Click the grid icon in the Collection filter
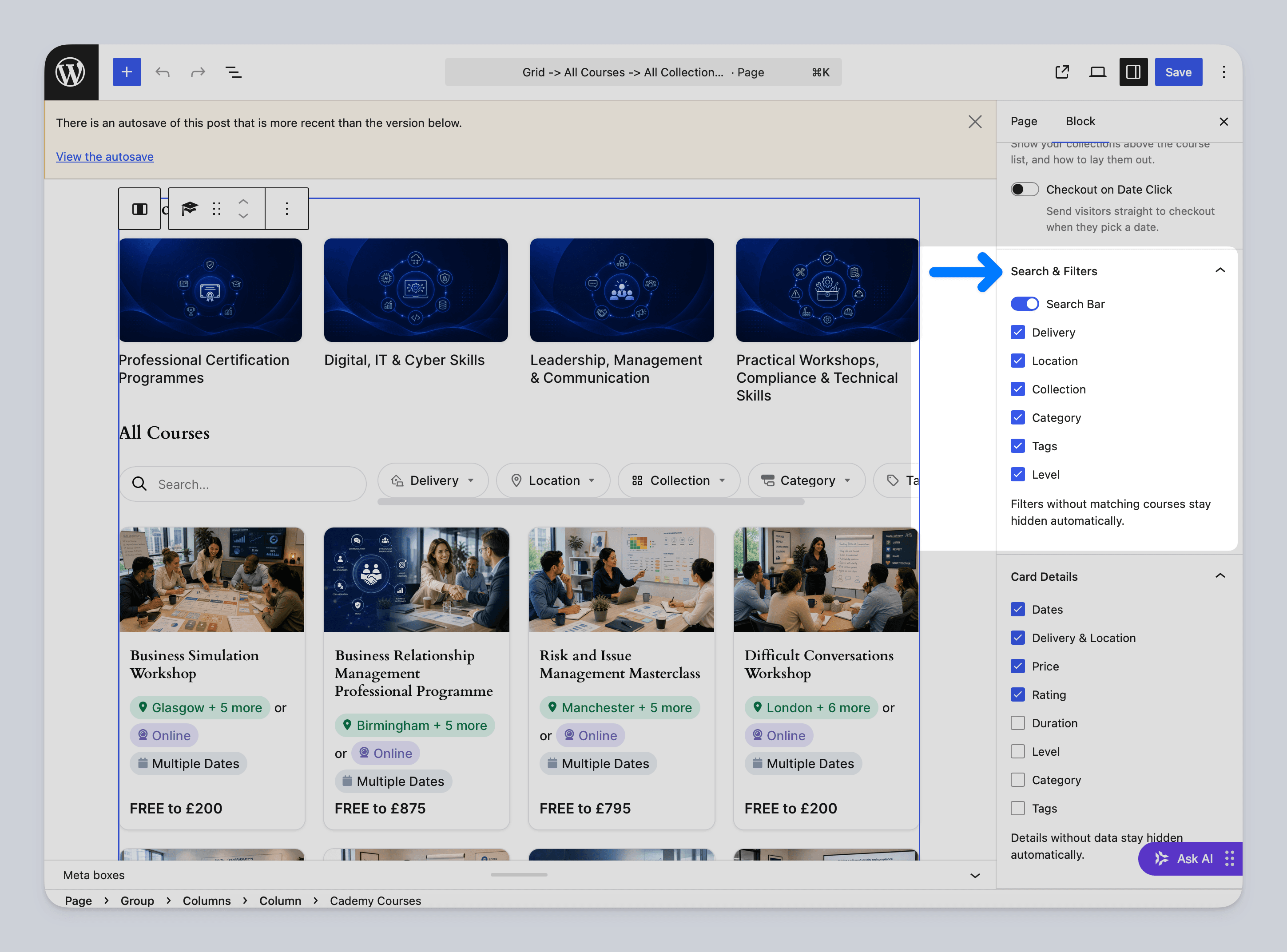The width and height of the screenshot is (1287, 952). click(x=637, y=480)
